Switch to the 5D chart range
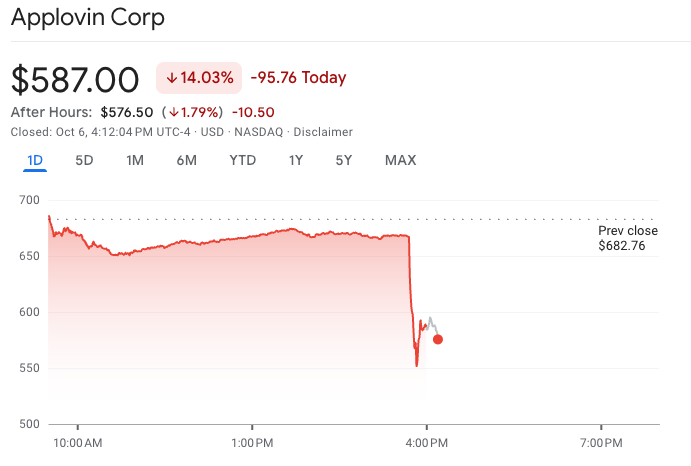Viewport: 691px width, 466px height. coord(84,160)
